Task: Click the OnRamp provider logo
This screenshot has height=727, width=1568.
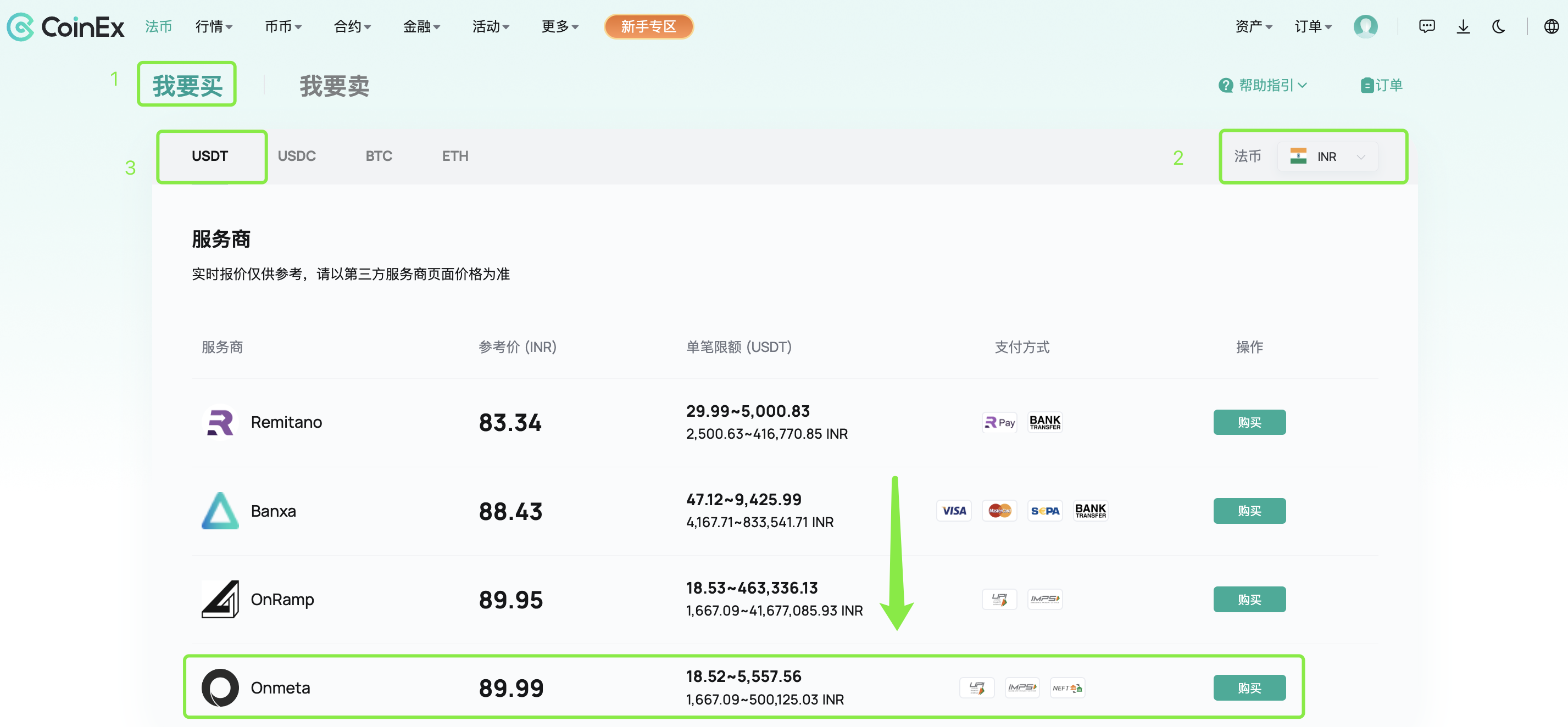Action: click(220, 599)
